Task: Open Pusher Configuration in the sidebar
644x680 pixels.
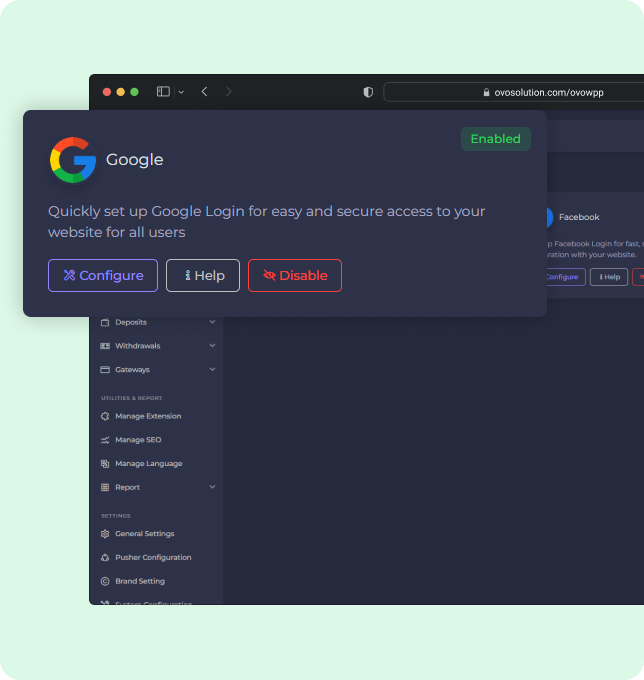Action: point(152,558)
